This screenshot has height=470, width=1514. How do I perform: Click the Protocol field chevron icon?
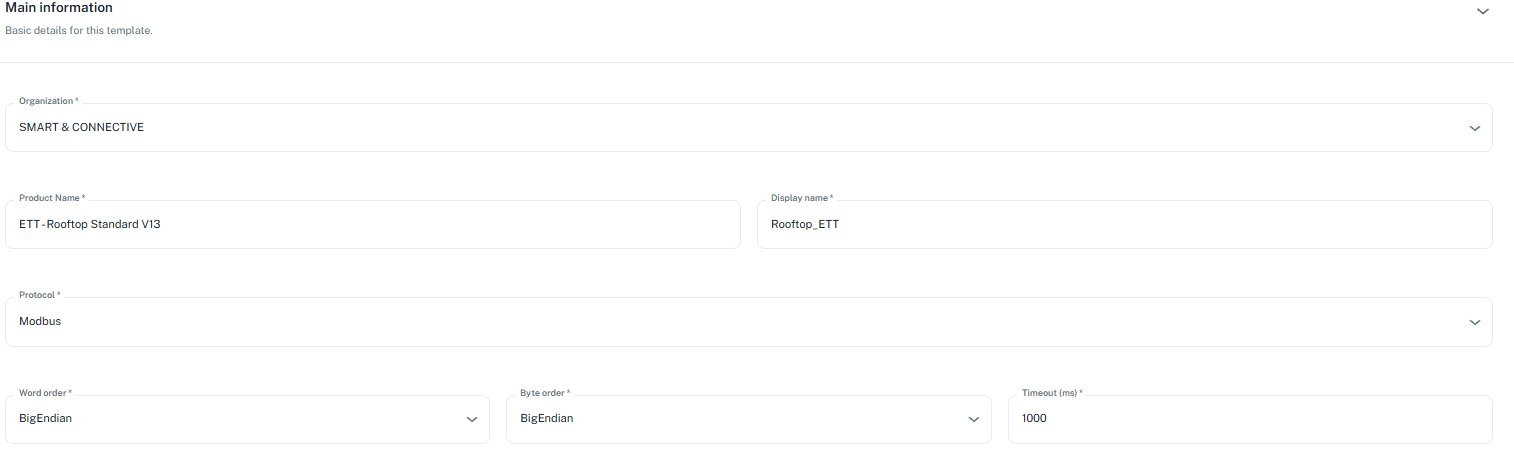point(1474,322)
